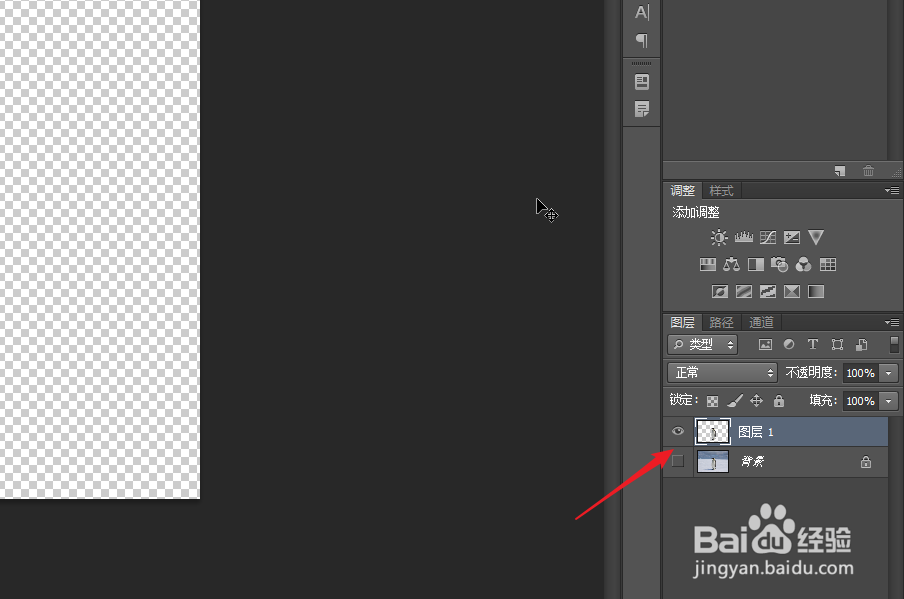Click the 填充 value field
904x599 pixels.
coord(861,401)
